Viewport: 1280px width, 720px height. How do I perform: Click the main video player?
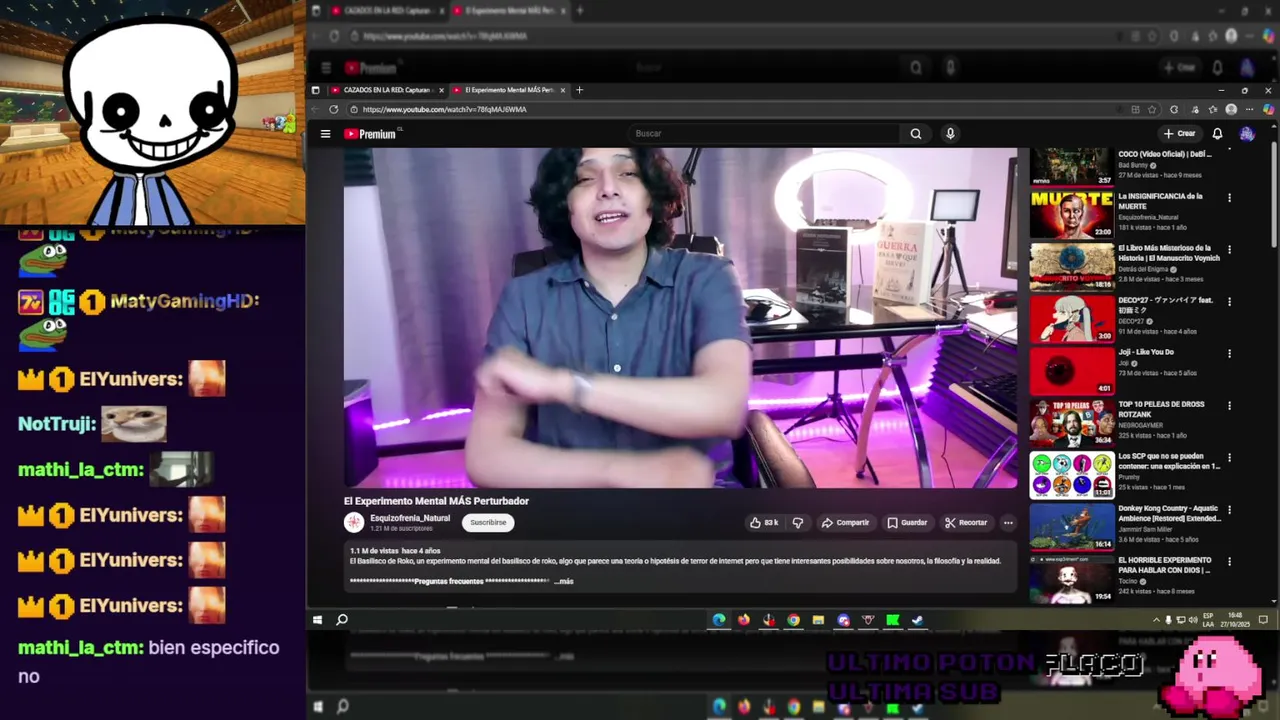(680, 318)
